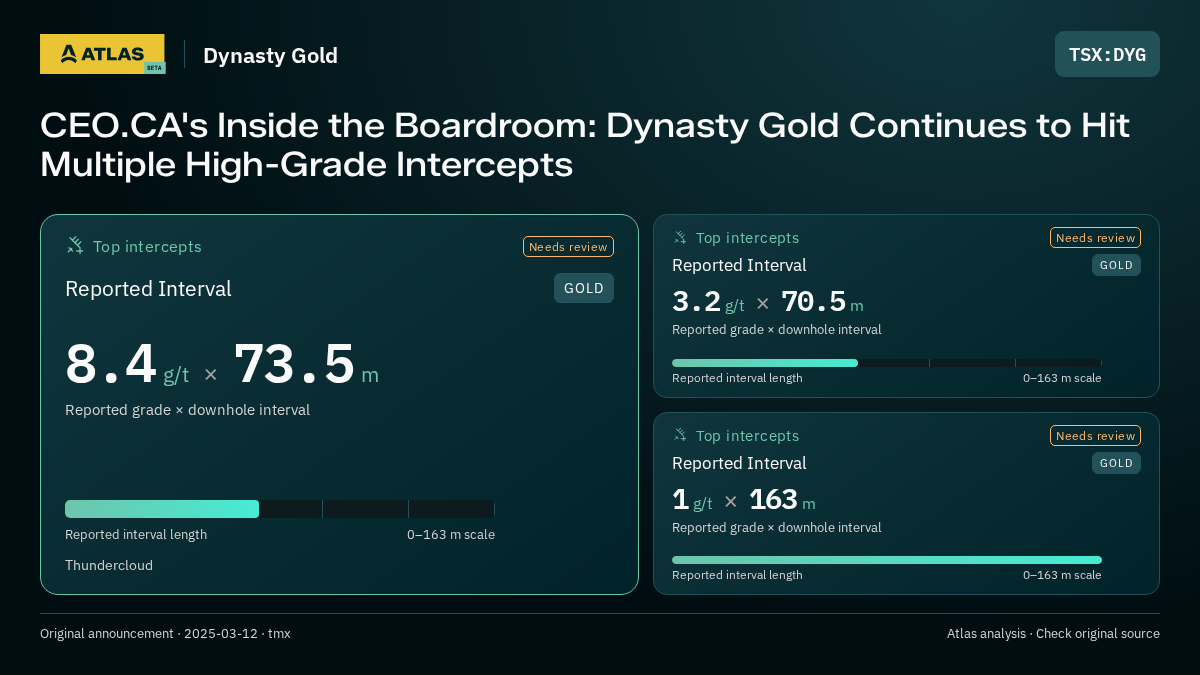
Task: Click the 163 m interval value
Action: (x=782, y=500)
